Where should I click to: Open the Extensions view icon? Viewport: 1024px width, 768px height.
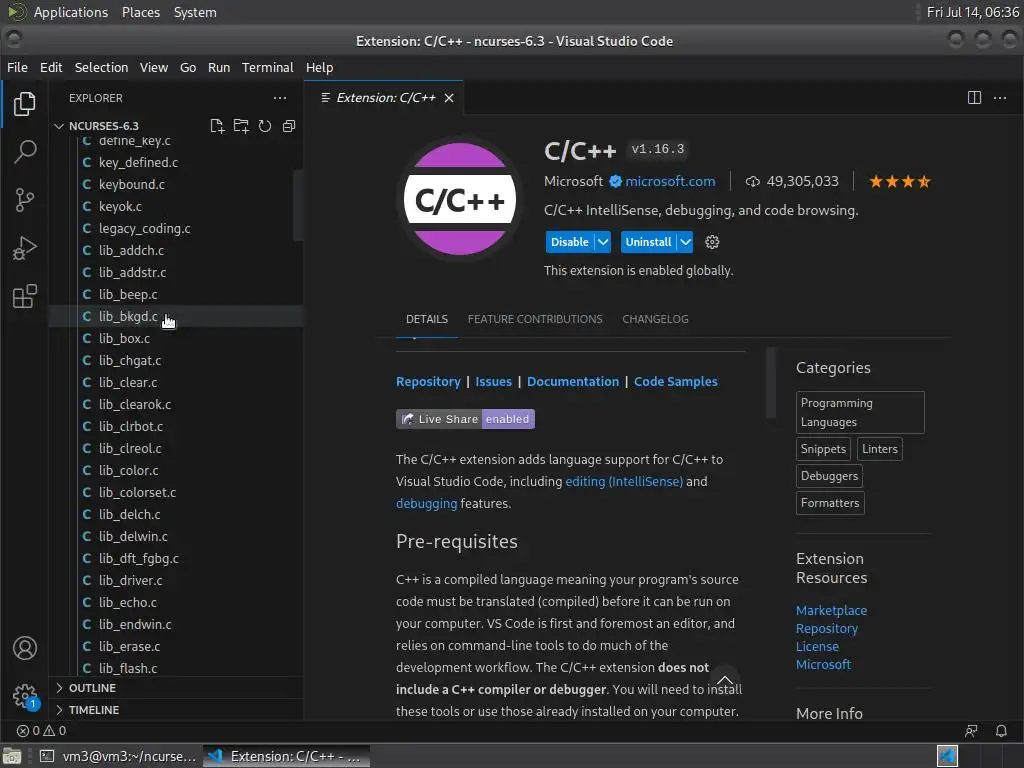(24, 296)
